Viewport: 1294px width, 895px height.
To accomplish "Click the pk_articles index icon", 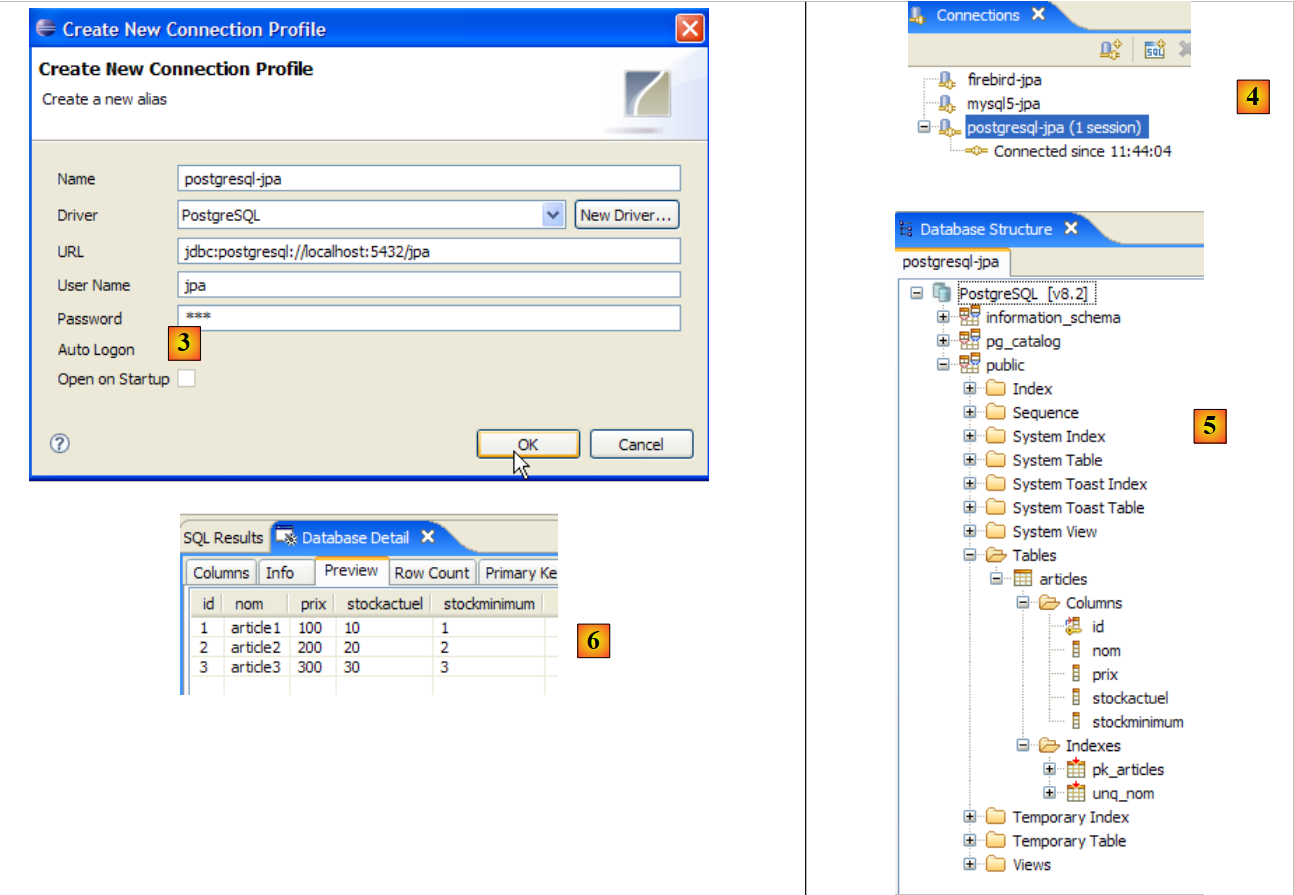I will (x=1075, y=770).
